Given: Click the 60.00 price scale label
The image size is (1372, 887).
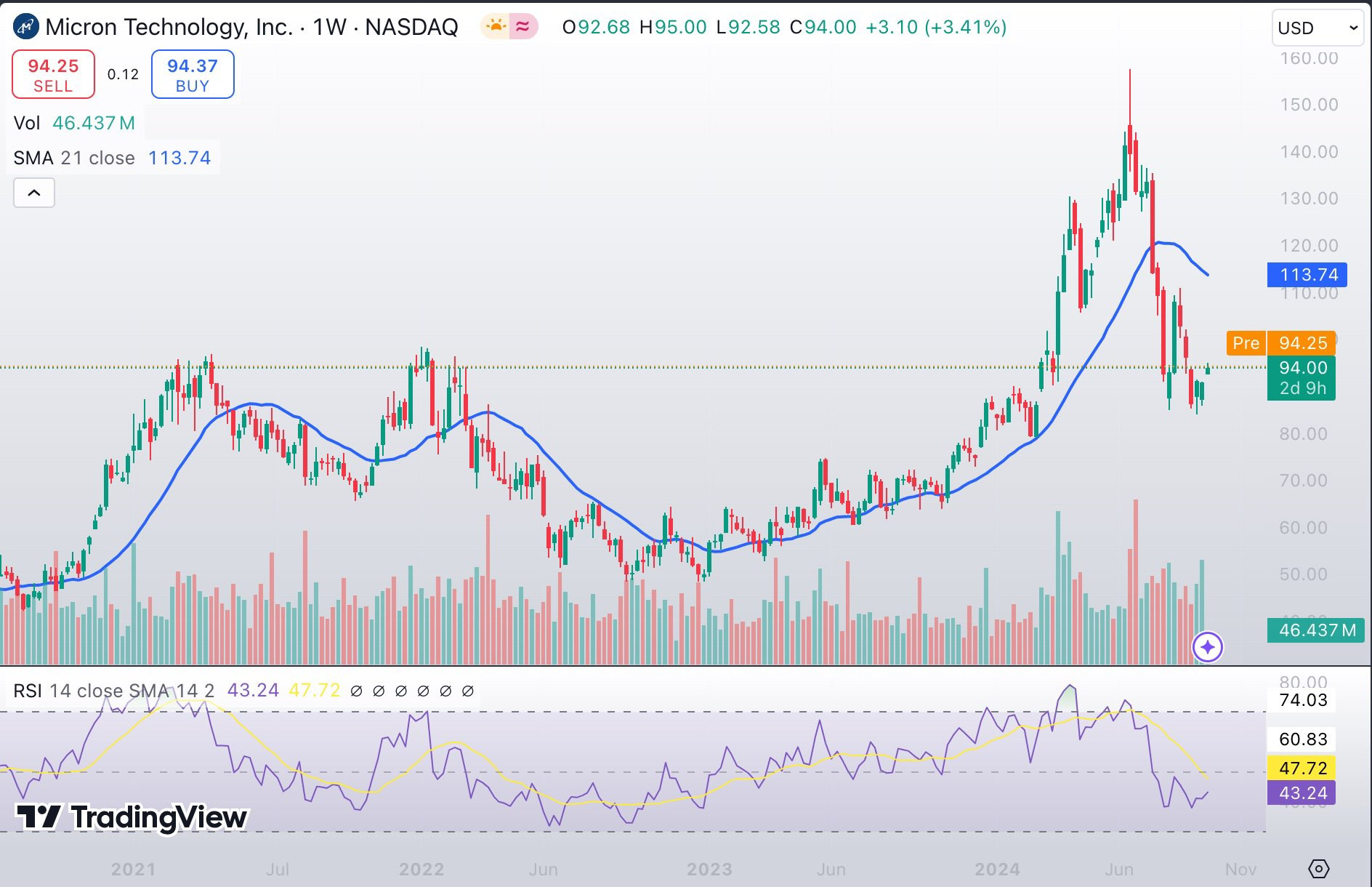Looking at the screenshot, I should [x=1304, y=528].
